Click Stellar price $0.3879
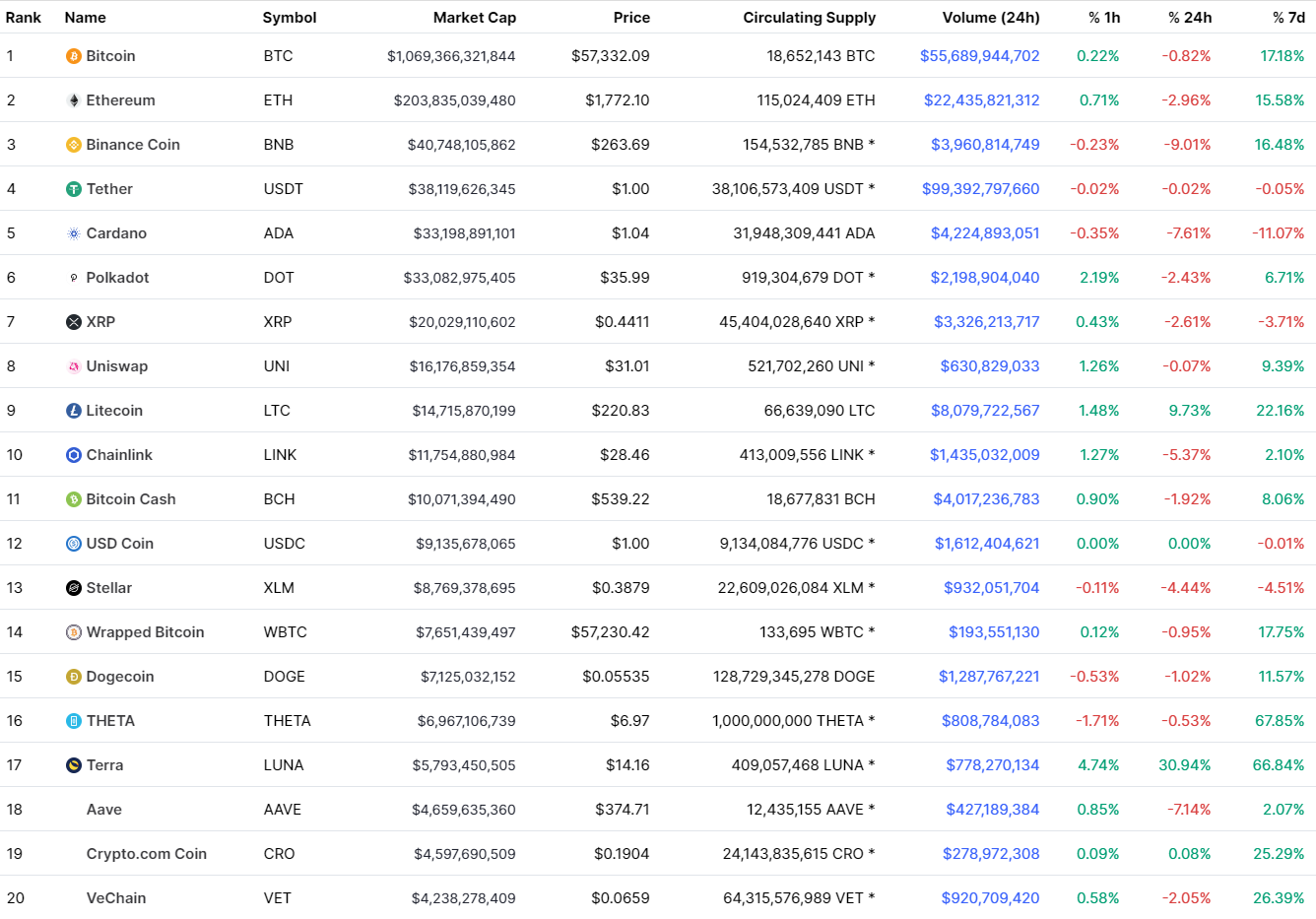This screenshot has width=1316, height=919. pos(621,588)
